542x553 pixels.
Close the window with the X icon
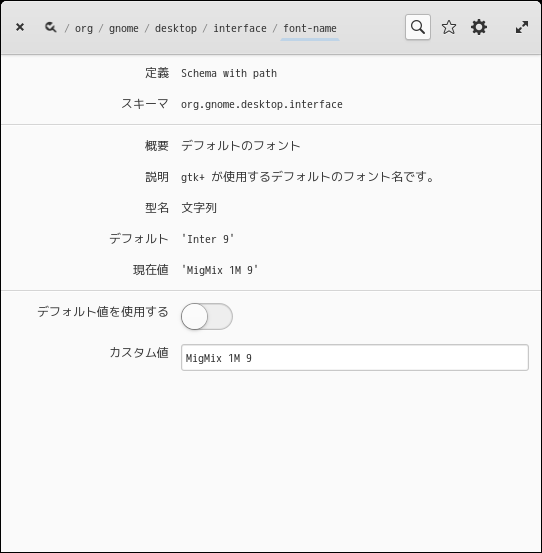[20, 27]
